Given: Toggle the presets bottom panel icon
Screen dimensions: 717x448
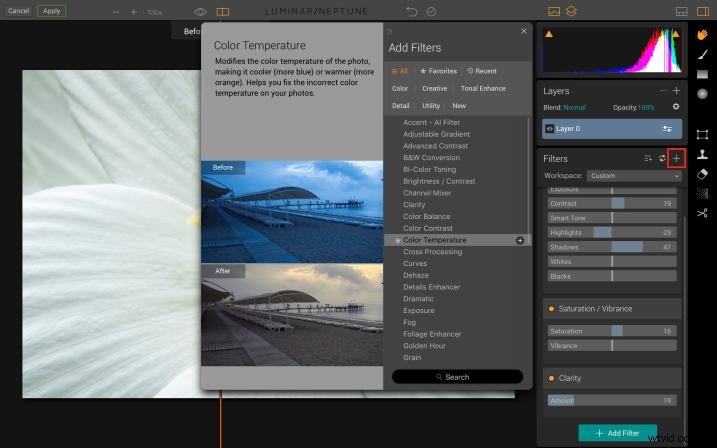Looking at the screenshot, I should click(682, 11).
